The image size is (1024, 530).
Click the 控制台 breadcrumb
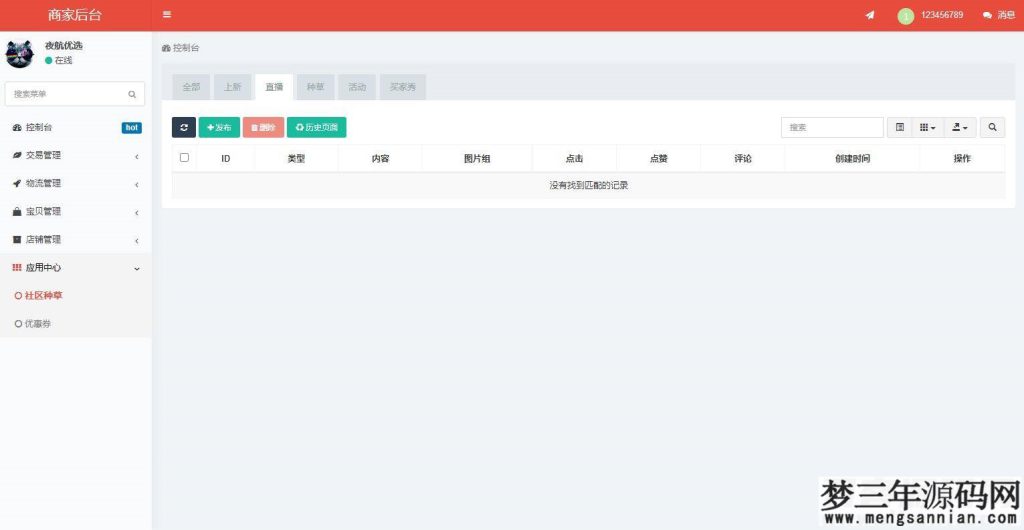click(x=181, y=48)
